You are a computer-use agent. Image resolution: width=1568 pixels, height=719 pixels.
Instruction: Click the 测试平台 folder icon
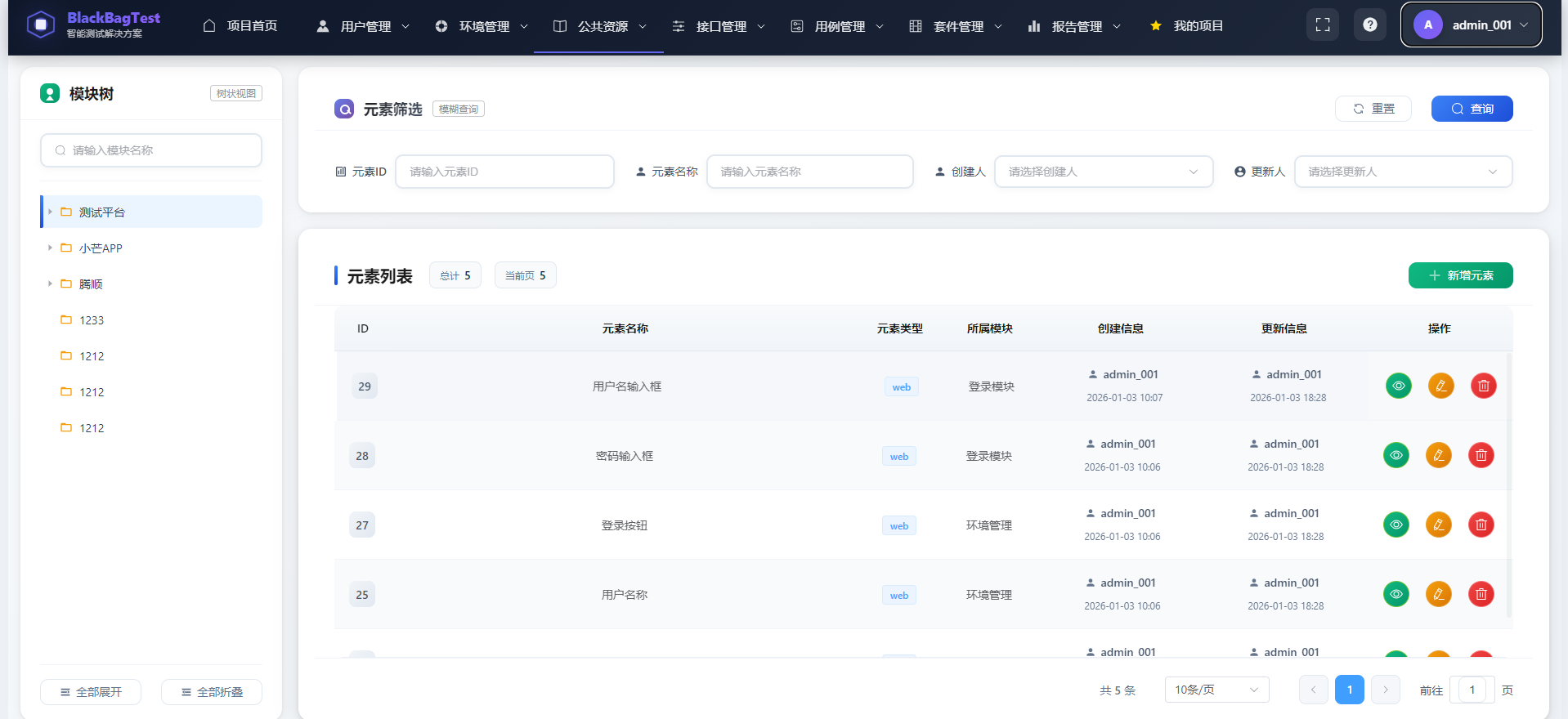point(66,212)
